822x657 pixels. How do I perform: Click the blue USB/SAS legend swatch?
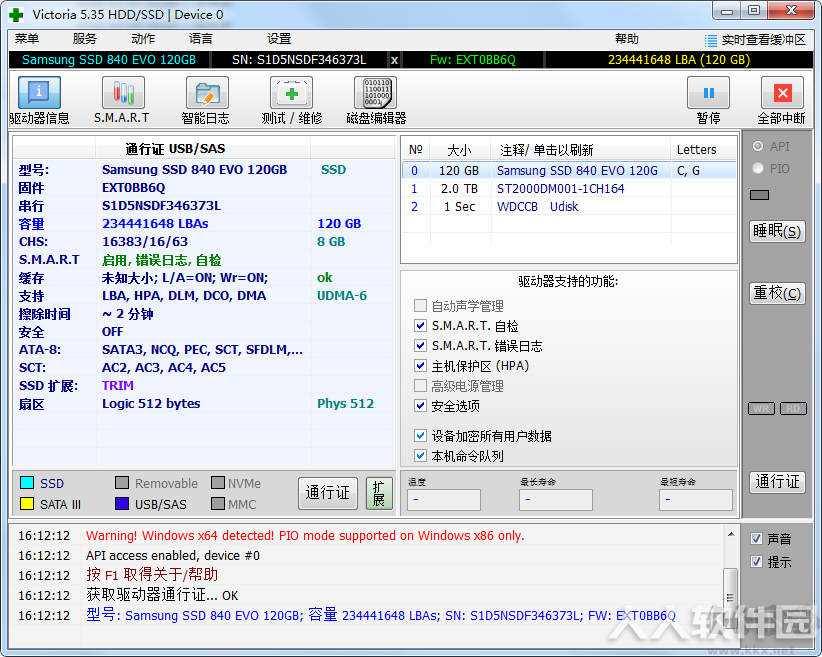[x=122, y=503]
